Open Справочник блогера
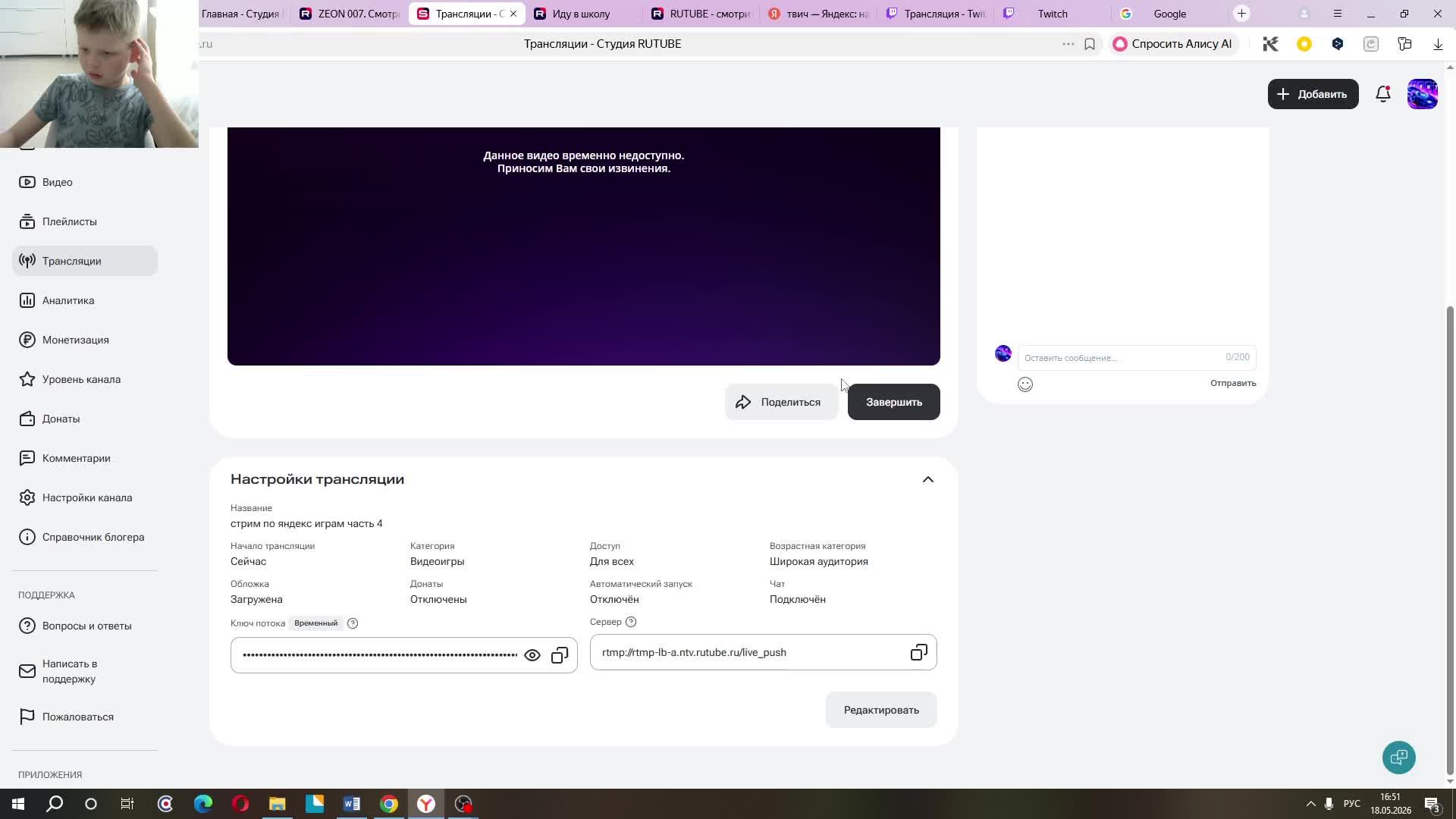1456x819 pixels. [x=85, y=537]
